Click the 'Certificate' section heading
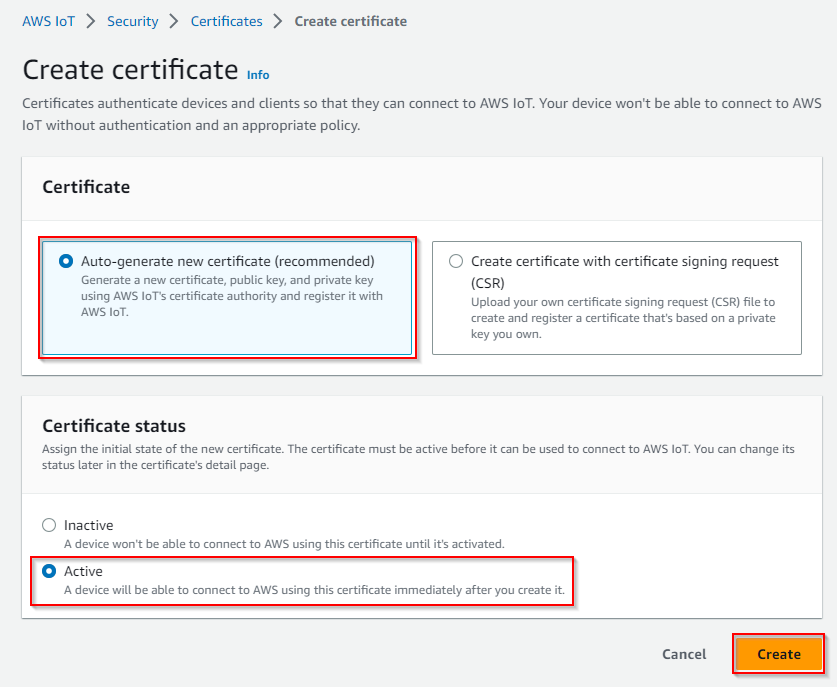 coord(86,187)
